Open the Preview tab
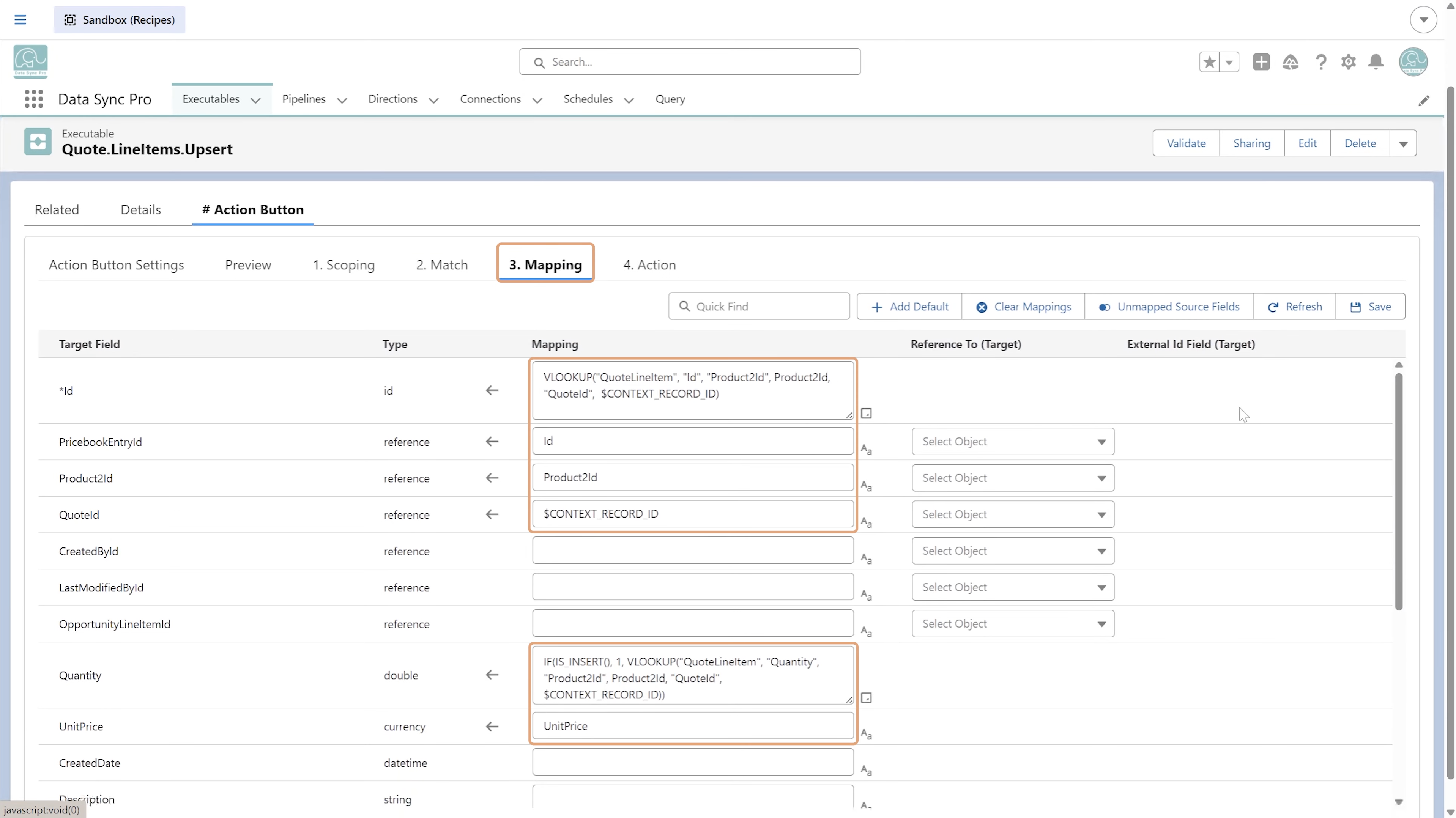The width and height of the screenshot is (1456, 818). tap(248, 265)
